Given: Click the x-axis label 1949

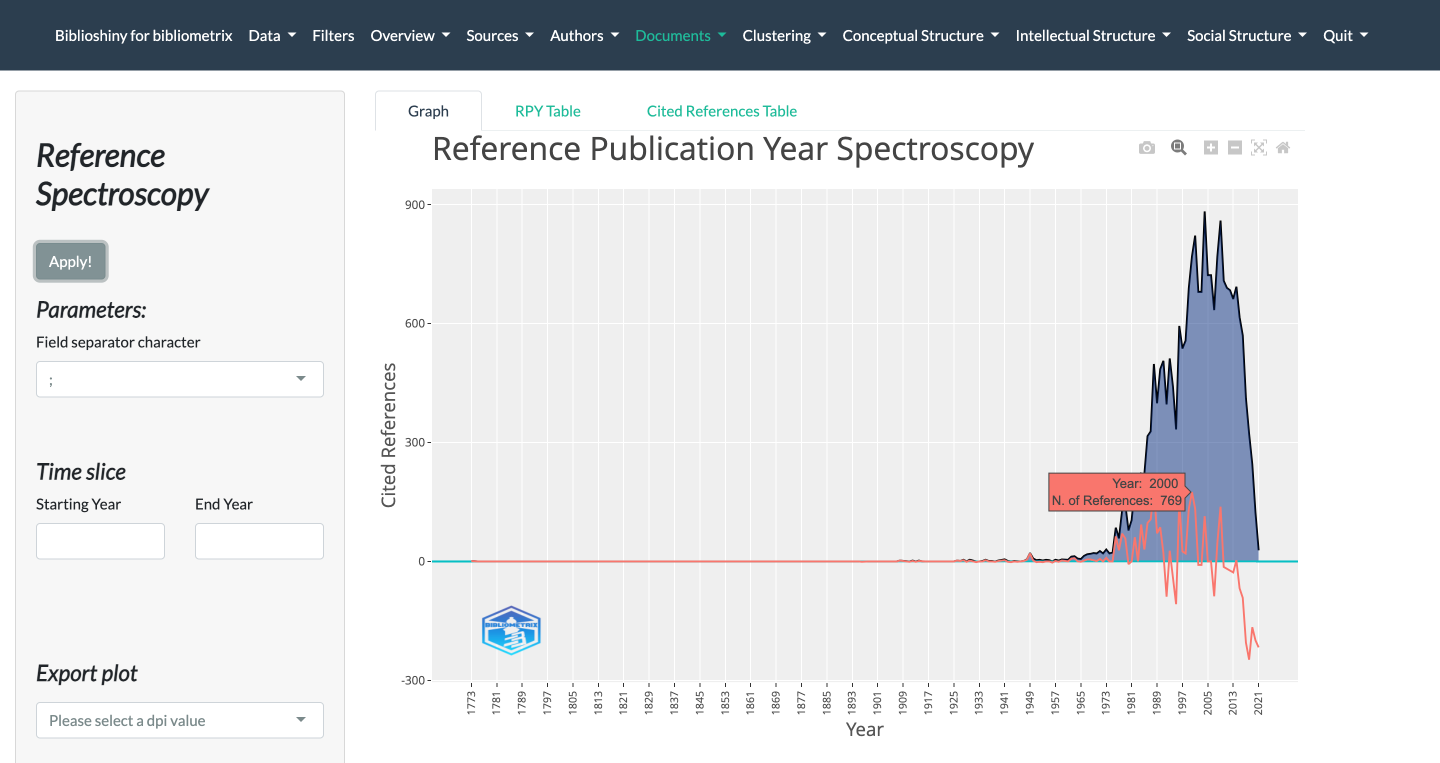Looking at the screenshot, I should pyautogui.click(x=1030, y=702).
